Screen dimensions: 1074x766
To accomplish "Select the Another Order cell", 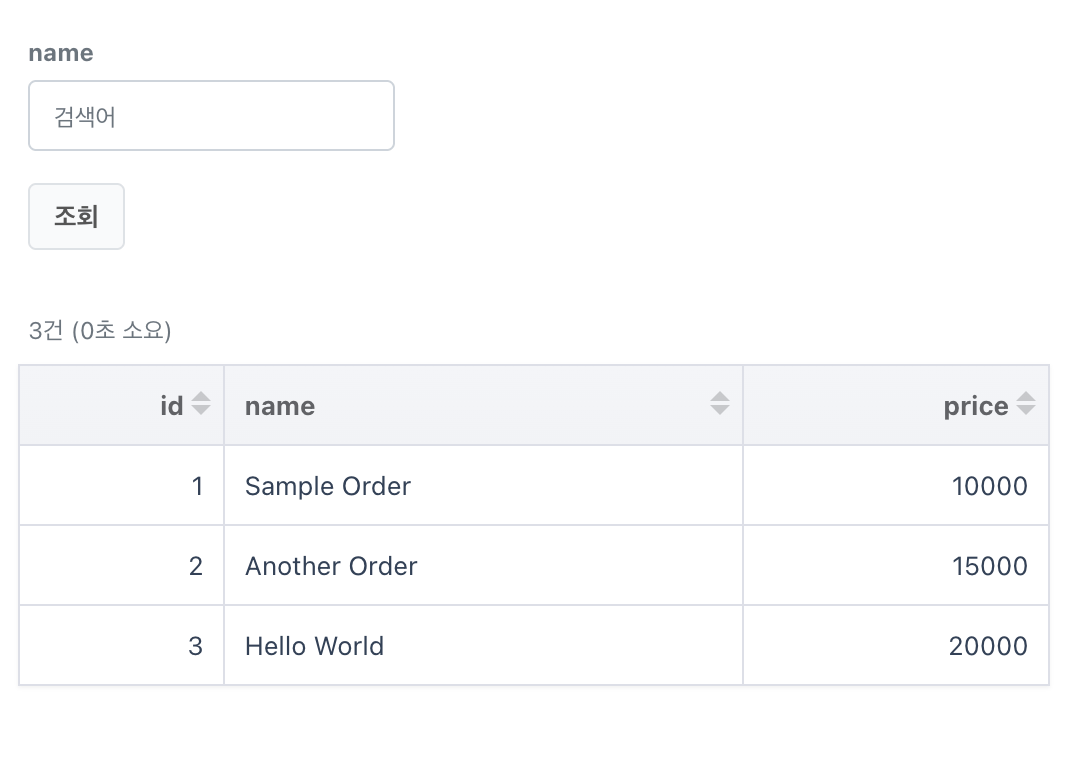I will point(331,566).
